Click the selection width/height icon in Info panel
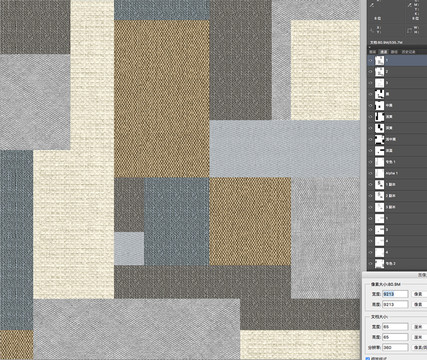Viewport: 427px width, 360px height. [410, 30]
